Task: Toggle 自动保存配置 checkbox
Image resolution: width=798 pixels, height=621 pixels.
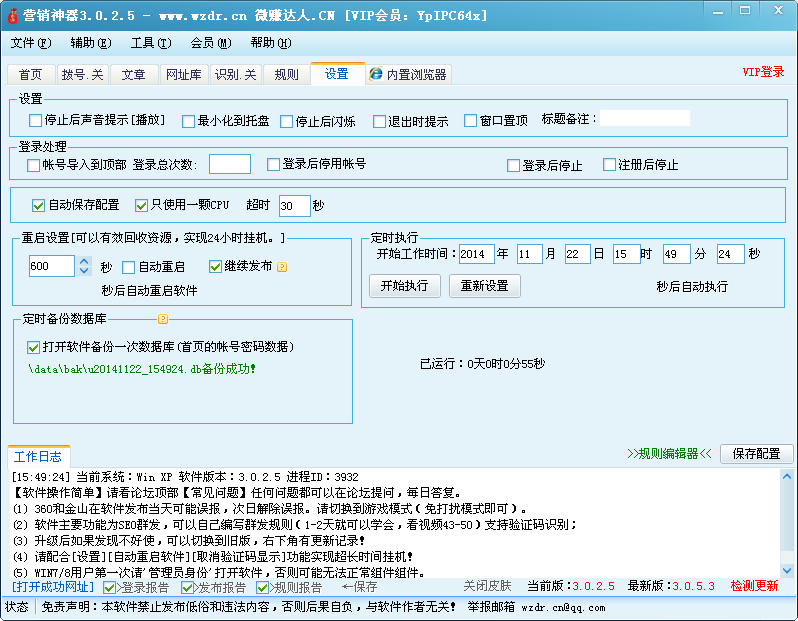Action: (x=39, y=205)
